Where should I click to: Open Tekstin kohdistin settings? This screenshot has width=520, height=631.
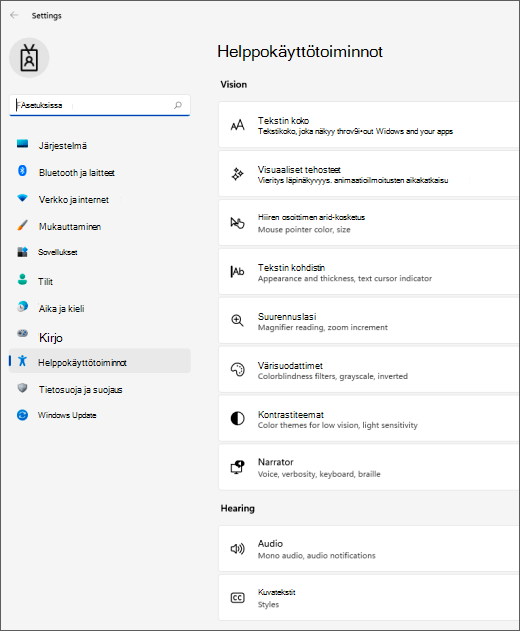[368, 272]
